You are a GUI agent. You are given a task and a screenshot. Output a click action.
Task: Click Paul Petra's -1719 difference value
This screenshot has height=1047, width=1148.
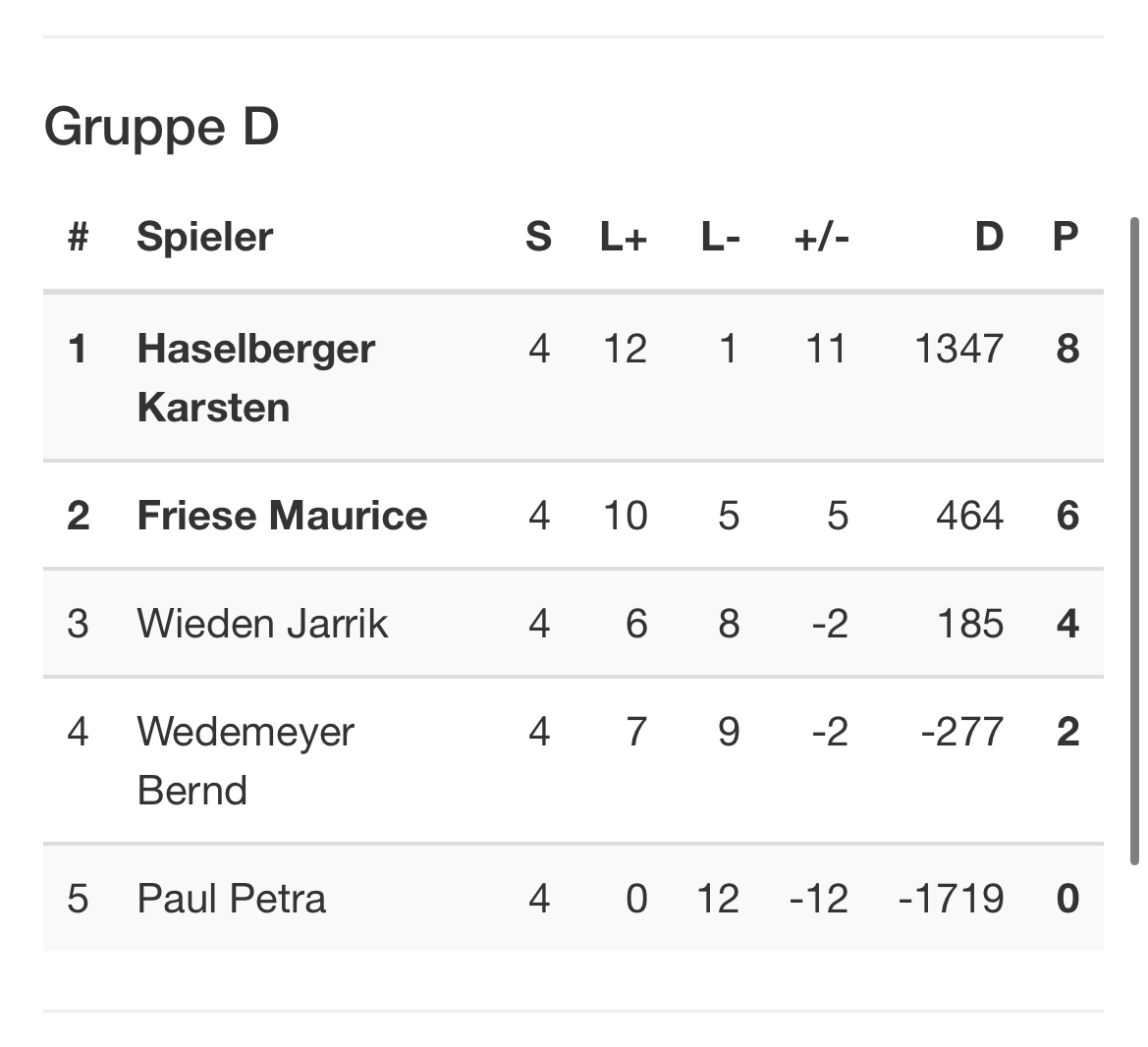click(x=951, y=899)
